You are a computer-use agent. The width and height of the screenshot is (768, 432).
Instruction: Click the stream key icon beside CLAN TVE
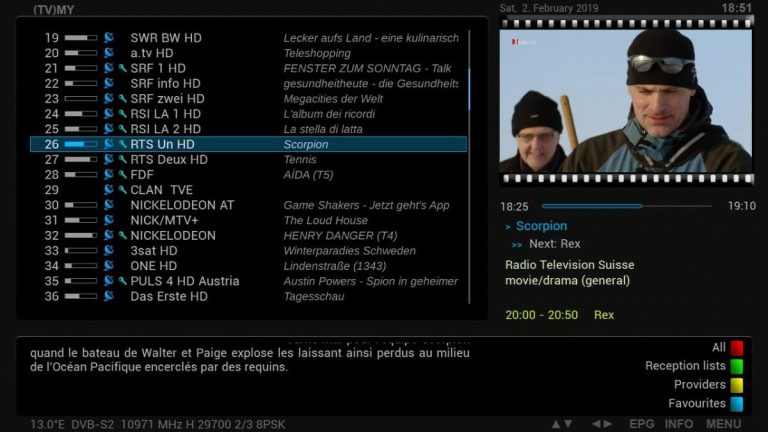(x=122, y=190)
